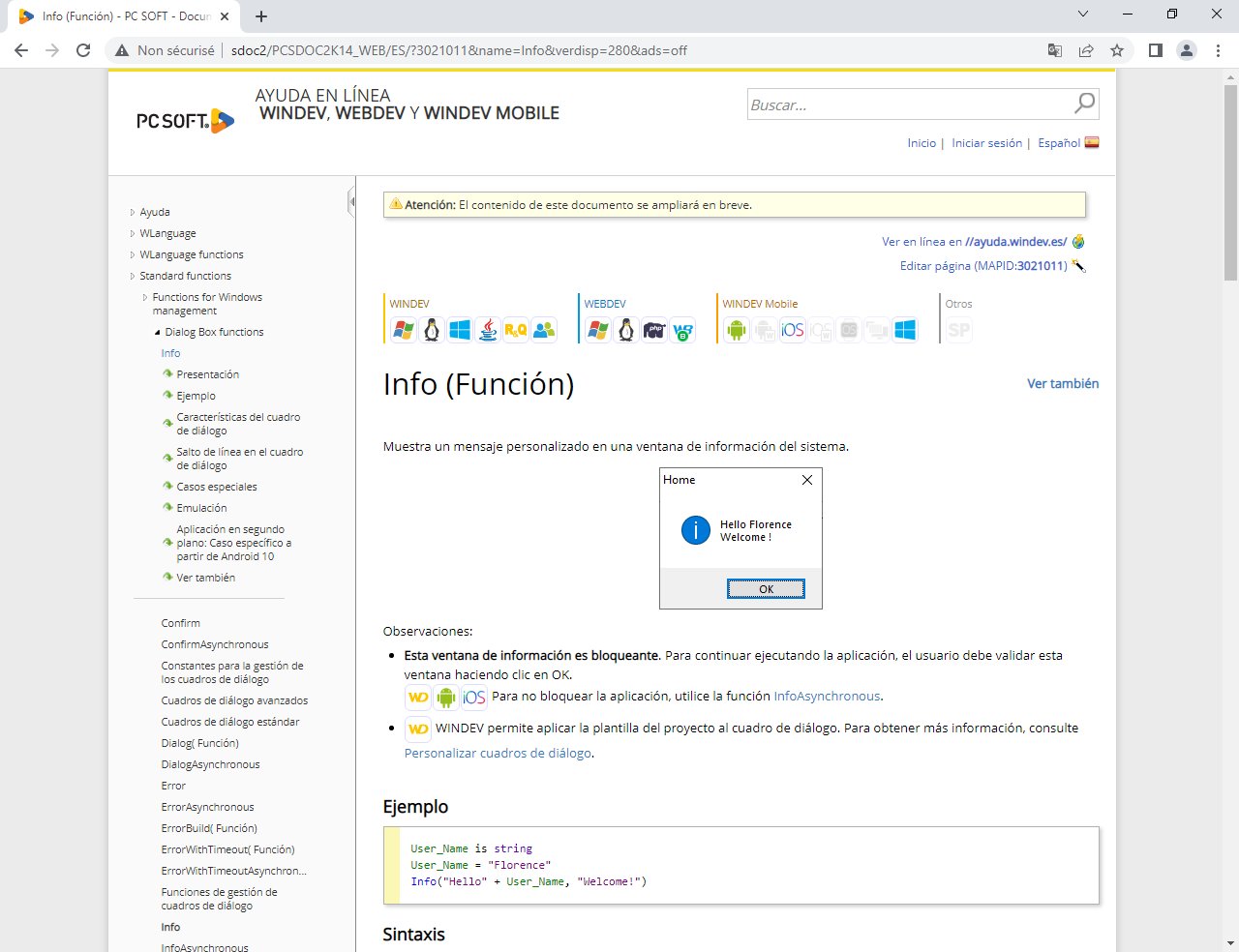Click the WEBDEV browser code icon
Image resolution: width=1239 pixels, height=952 pixels.
pyautogui.click(x=682, y=330)
